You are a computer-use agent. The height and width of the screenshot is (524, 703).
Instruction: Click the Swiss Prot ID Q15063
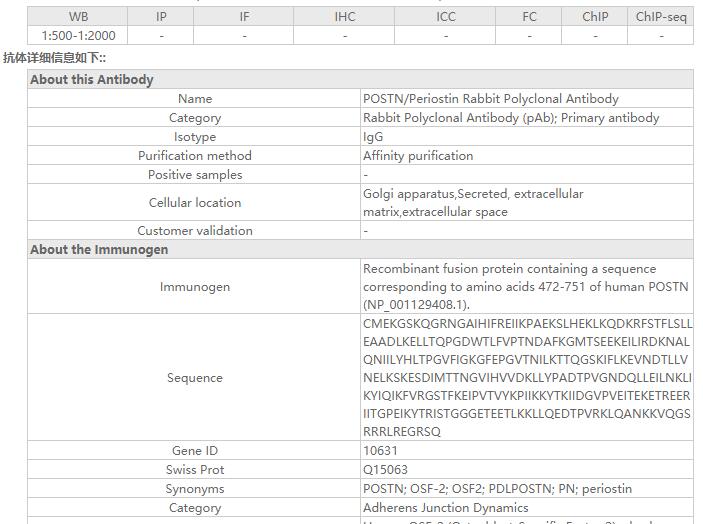point(385,470)
